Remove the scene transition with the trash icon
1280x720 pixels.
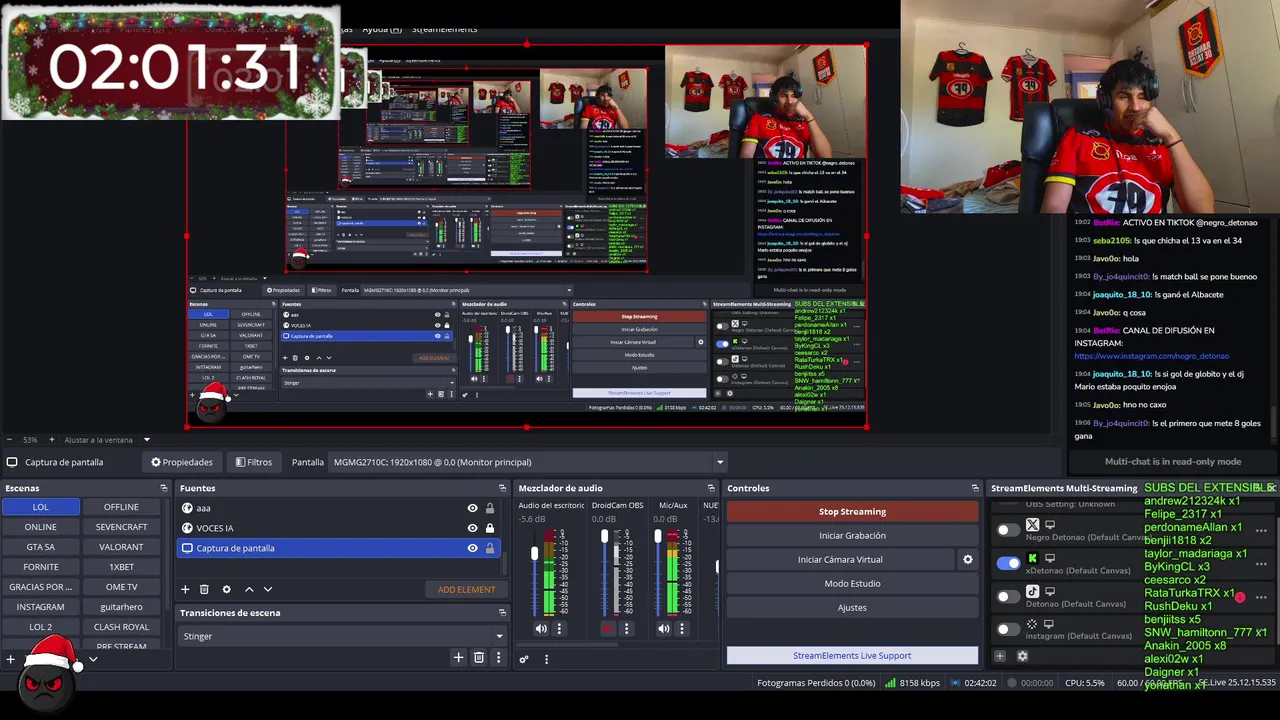pos(479,657)
